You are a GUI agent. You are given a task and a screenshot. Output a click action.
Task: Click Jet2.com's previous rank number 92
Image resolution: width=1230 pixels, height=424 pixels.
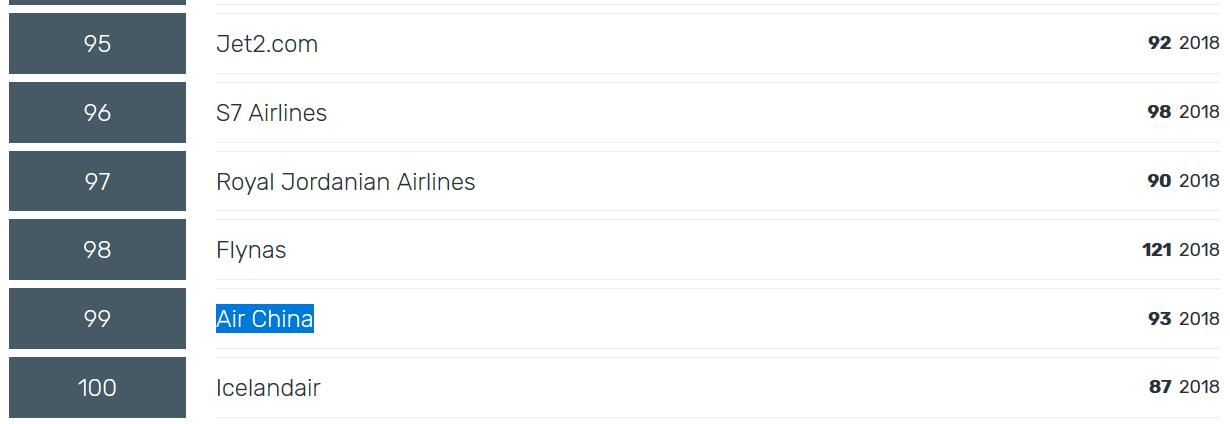(1159, 43)
